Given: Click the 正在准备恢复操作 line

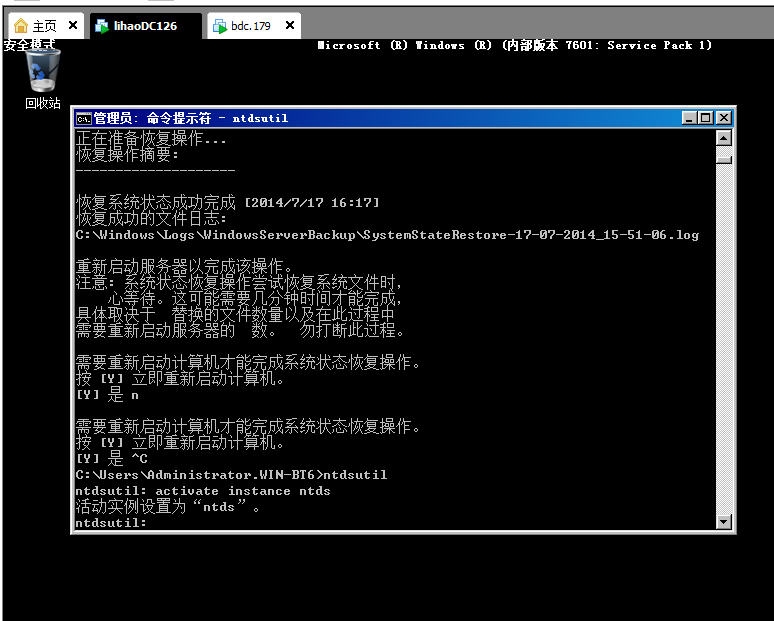Looking at the screenshot, I should [151, 139].
